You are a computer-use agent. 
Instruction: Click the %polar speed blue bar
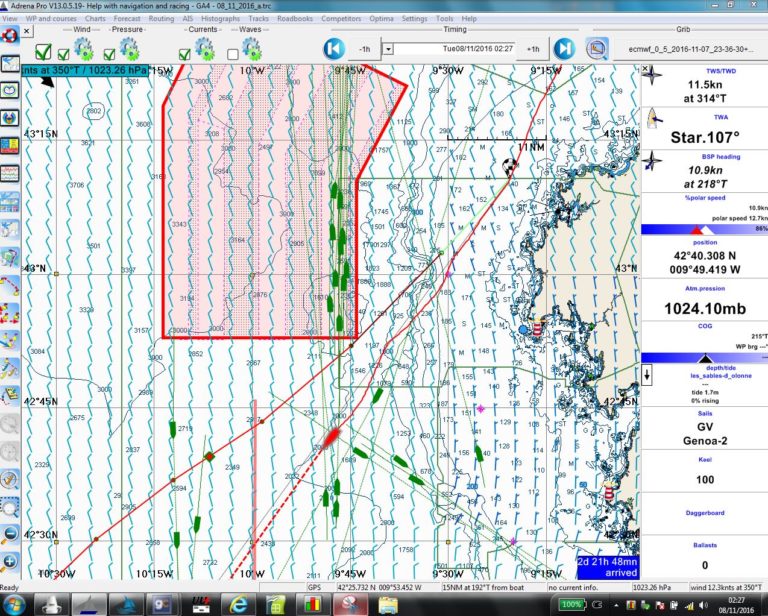point(704,229)
